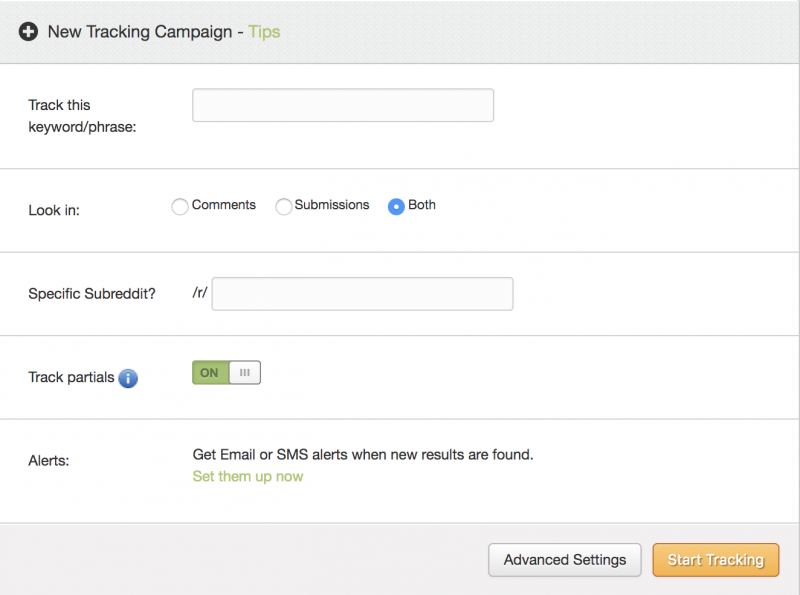Follow the 'Set them up now' link
The image size is (800, 595).
click(x=248, y=476)
